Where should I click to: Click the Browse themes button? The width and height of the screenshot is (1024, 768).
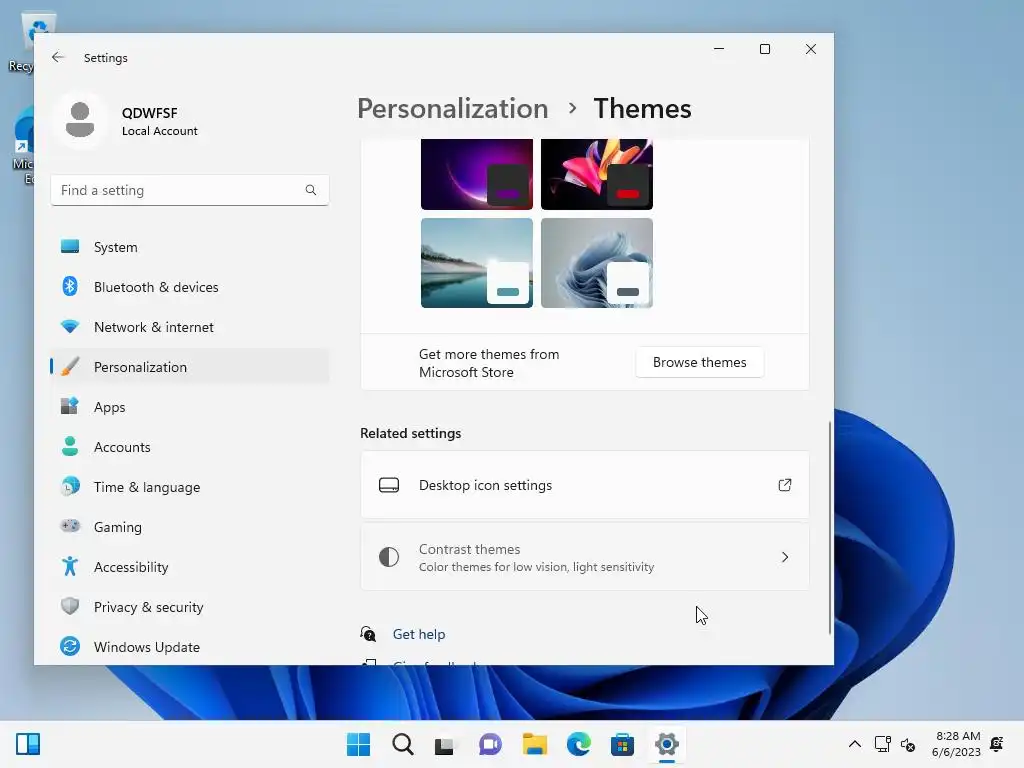tap(699, 362)
